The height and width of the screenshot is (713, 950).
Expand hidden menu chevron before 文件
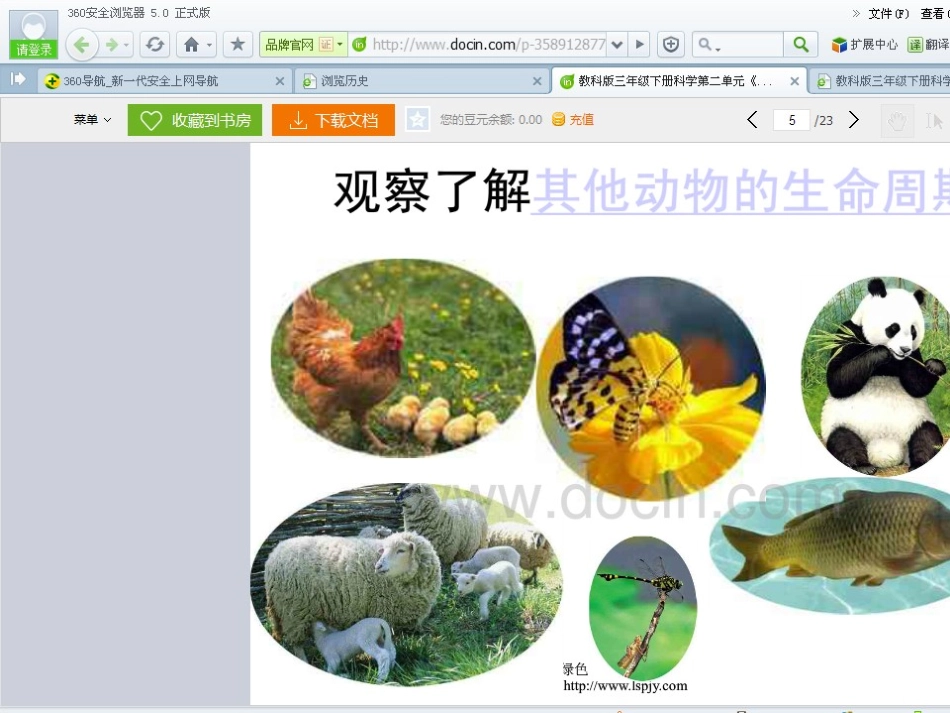(855, 13)
